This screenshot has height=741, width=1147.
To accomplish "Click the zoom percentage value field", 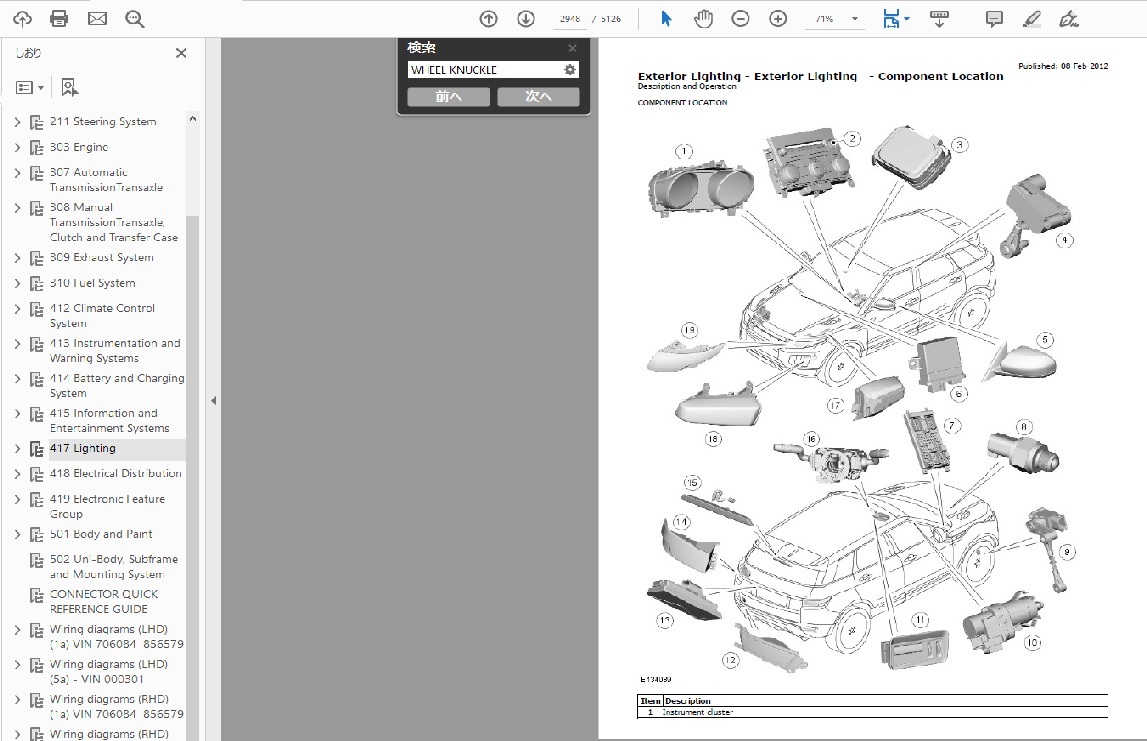I will coord(824,19).
